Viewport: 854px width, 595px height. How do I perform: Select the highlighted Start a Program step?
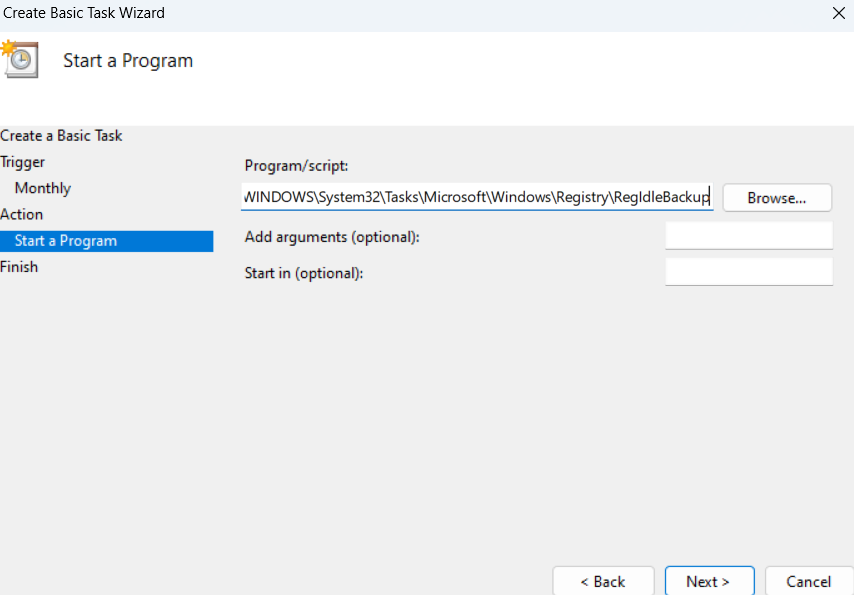[107, 241]
